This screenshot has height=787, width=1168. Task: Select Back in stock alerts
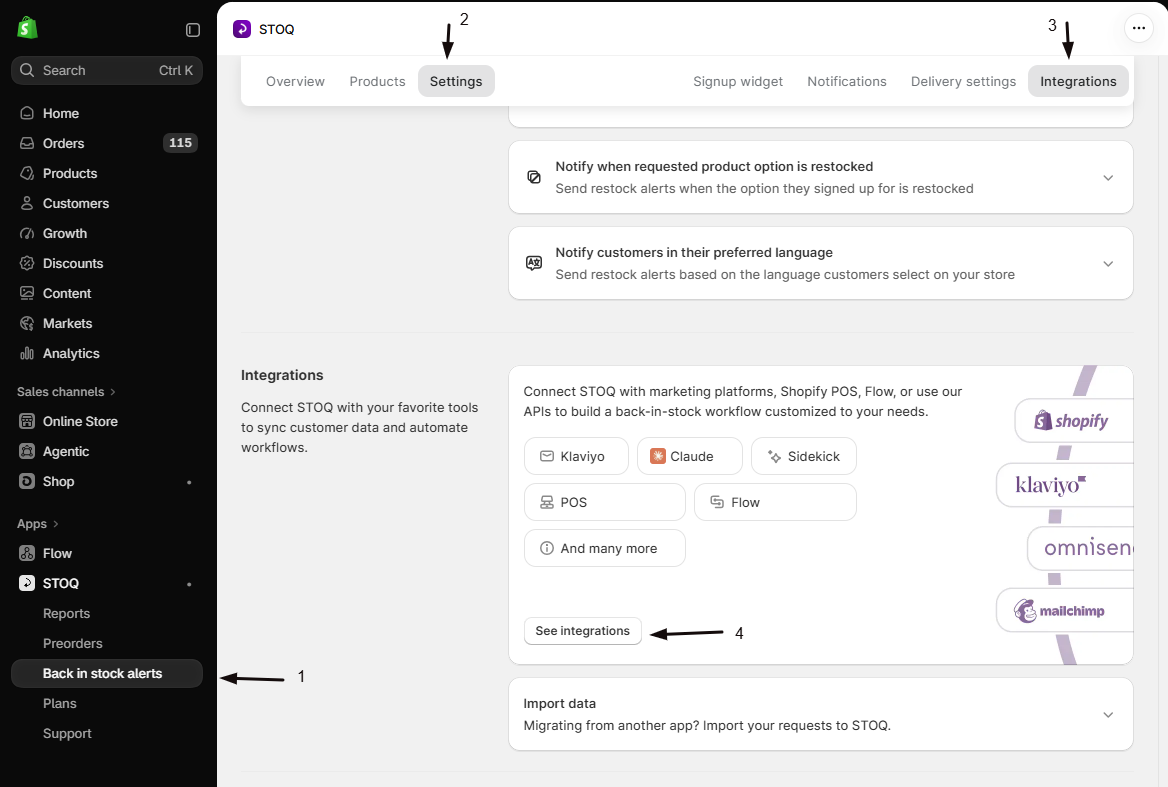[x=107, y=673]
